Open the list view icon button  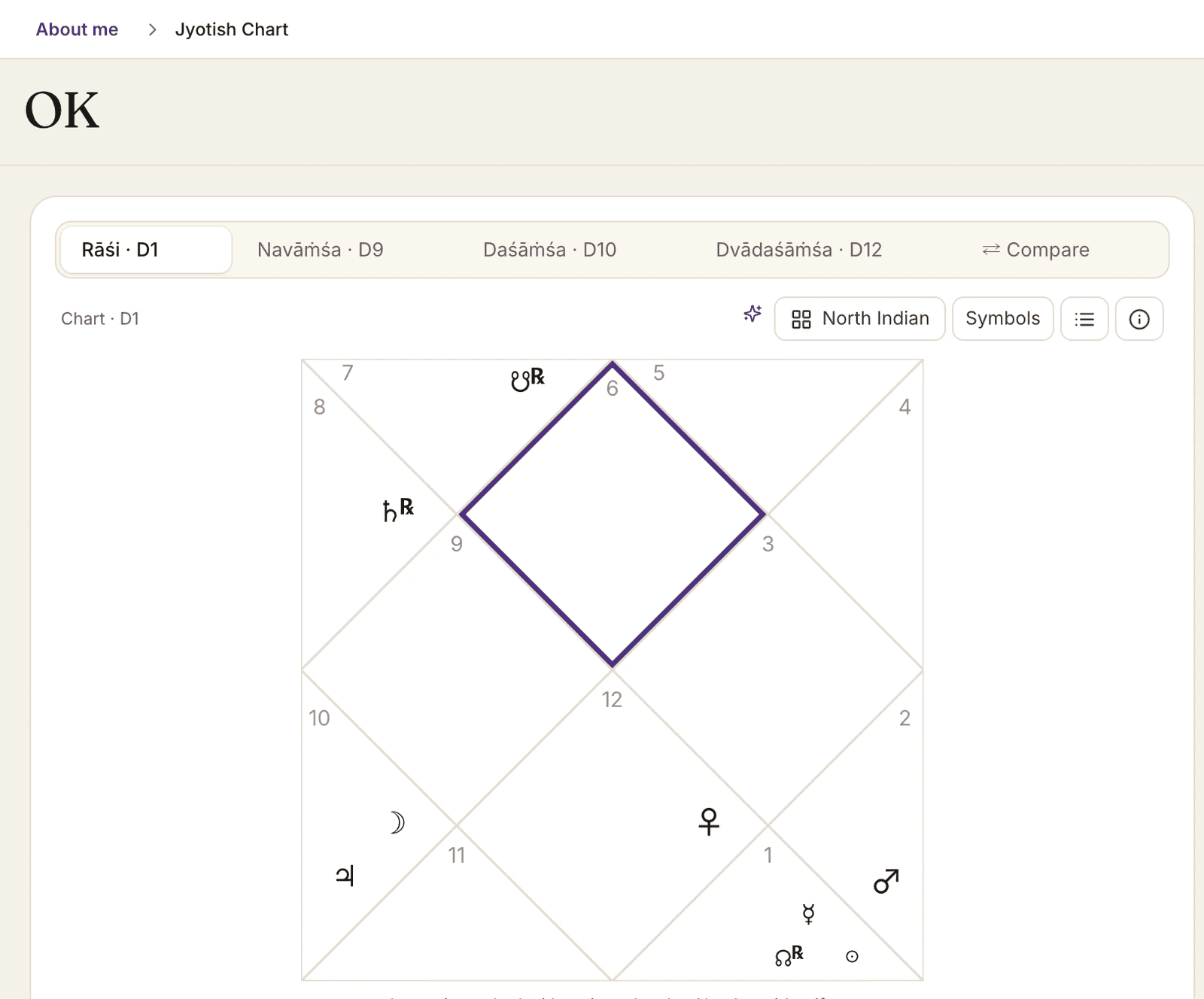[1084, 319]
